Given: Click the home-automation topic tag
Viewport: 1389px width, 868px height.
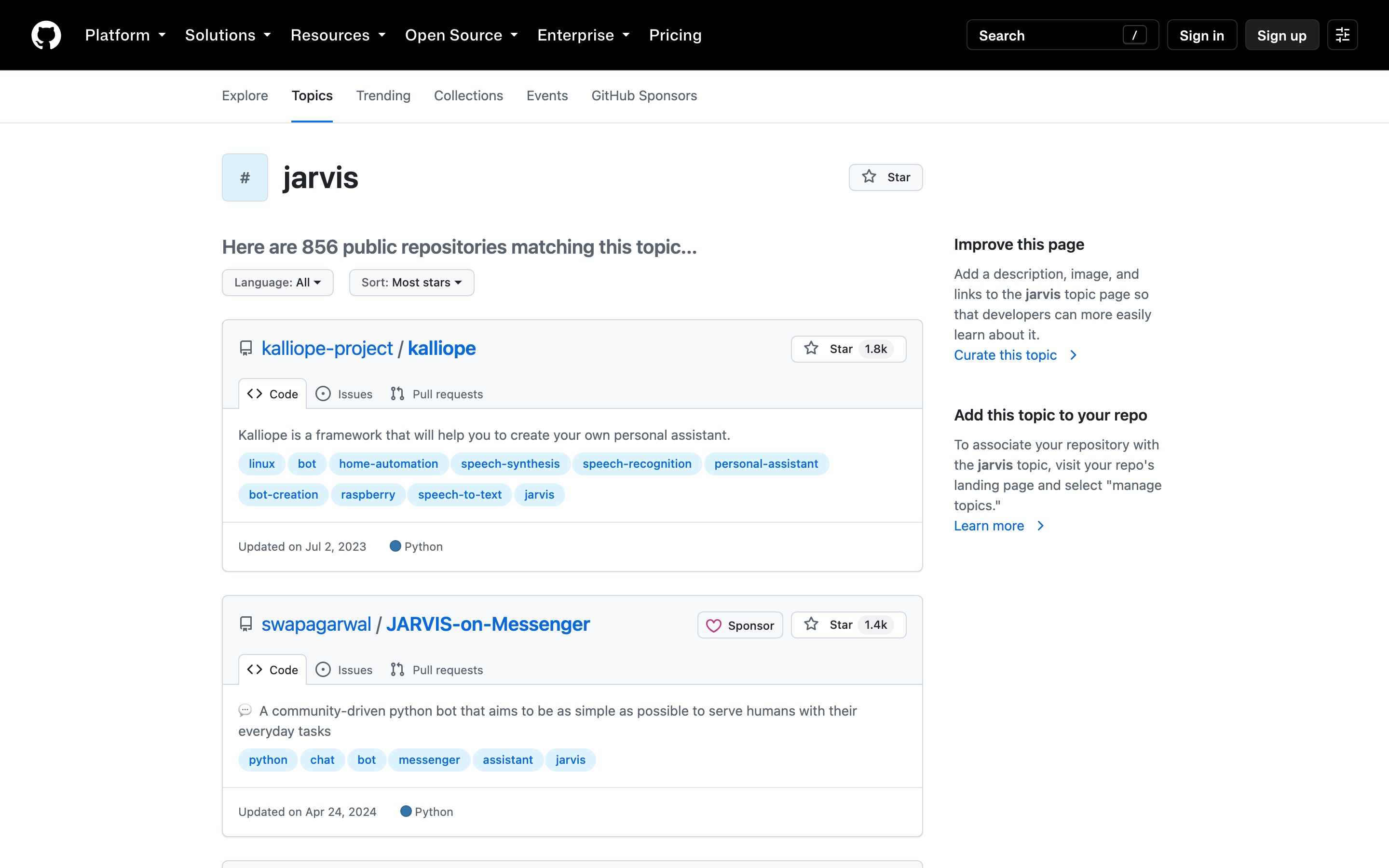Looking at the screenshot, I should pos(389,464).
